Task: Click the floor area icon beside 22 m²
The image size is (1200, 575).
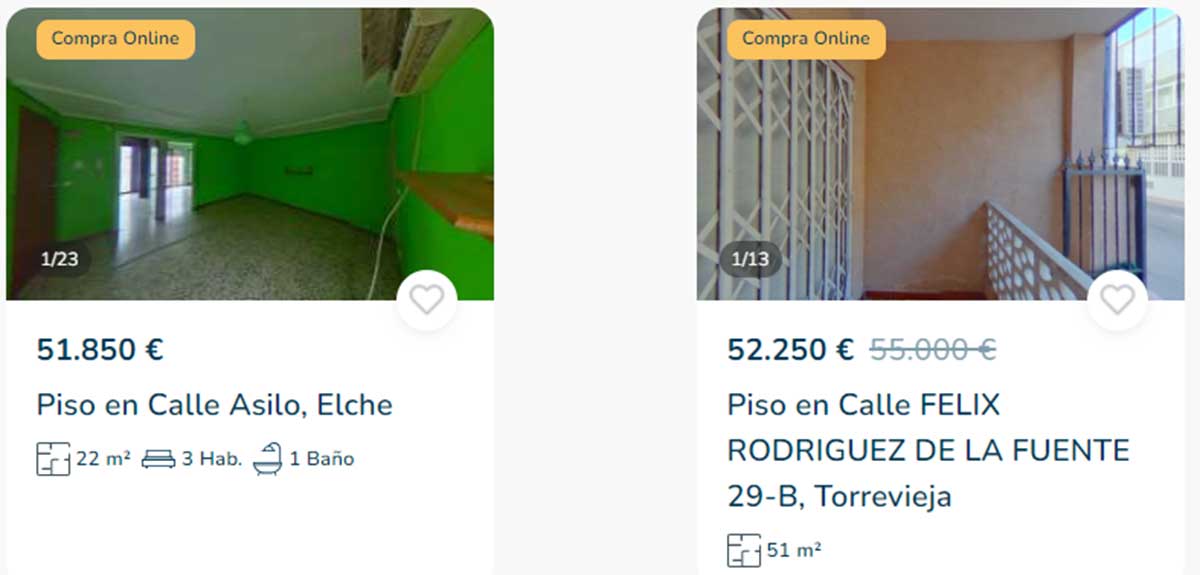Action: (x=53, y=459)
